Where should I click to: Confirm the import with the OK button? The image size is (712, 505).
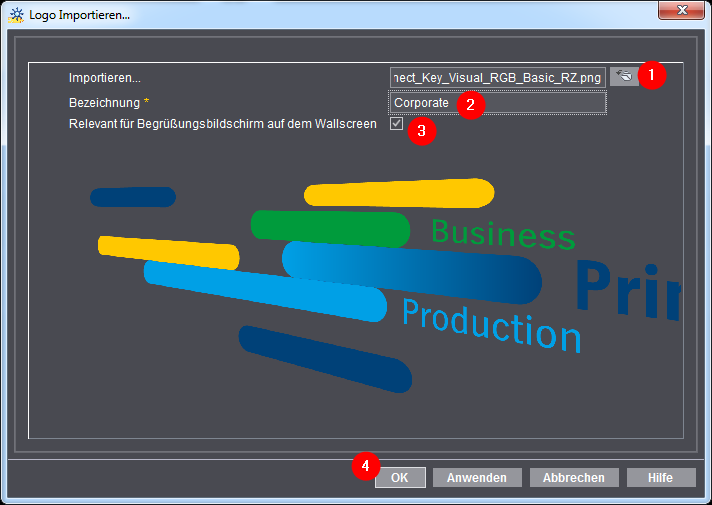400,478
